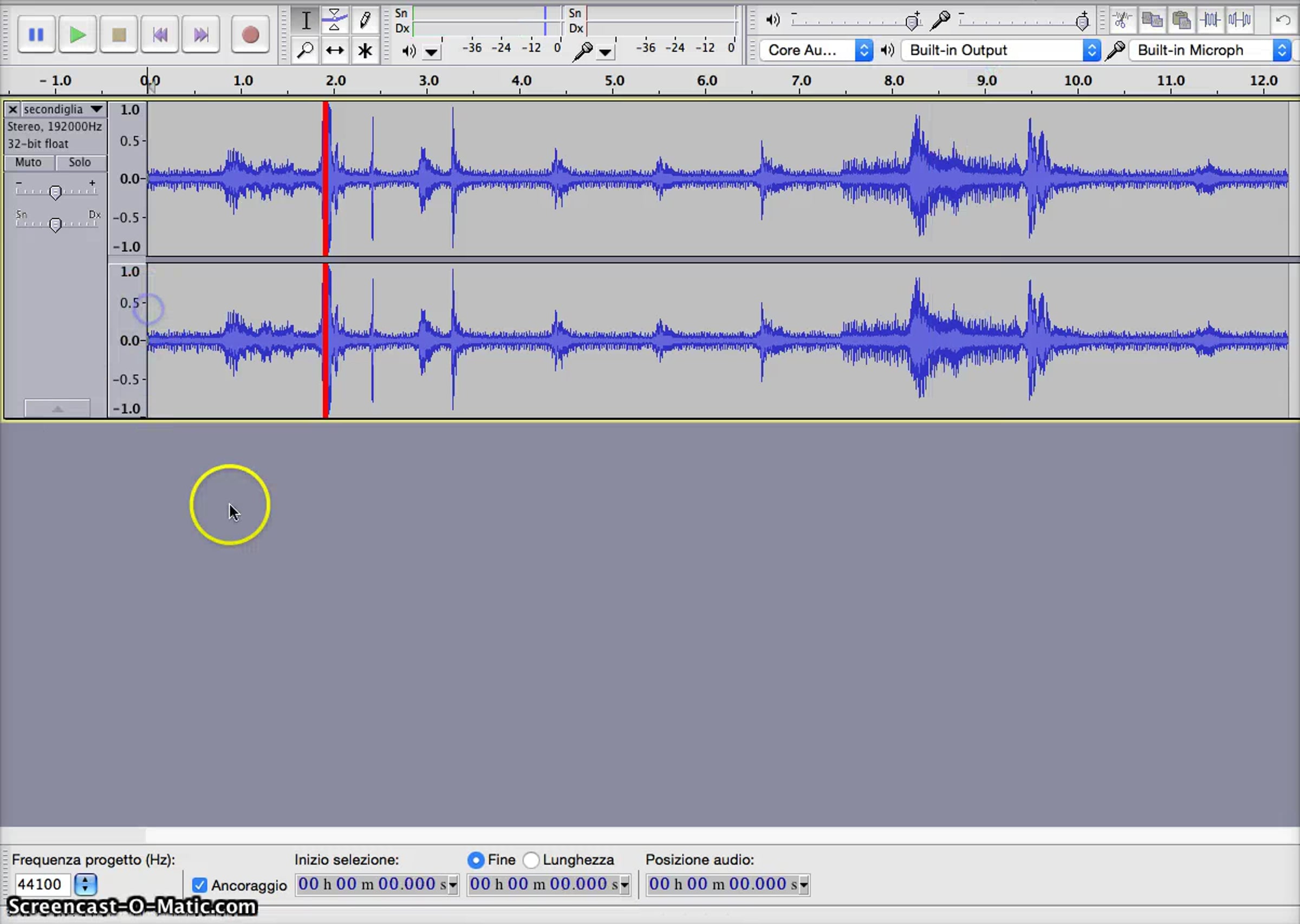Mute the track with the Muto button
1300x924 pixels.
click(29, 162)
